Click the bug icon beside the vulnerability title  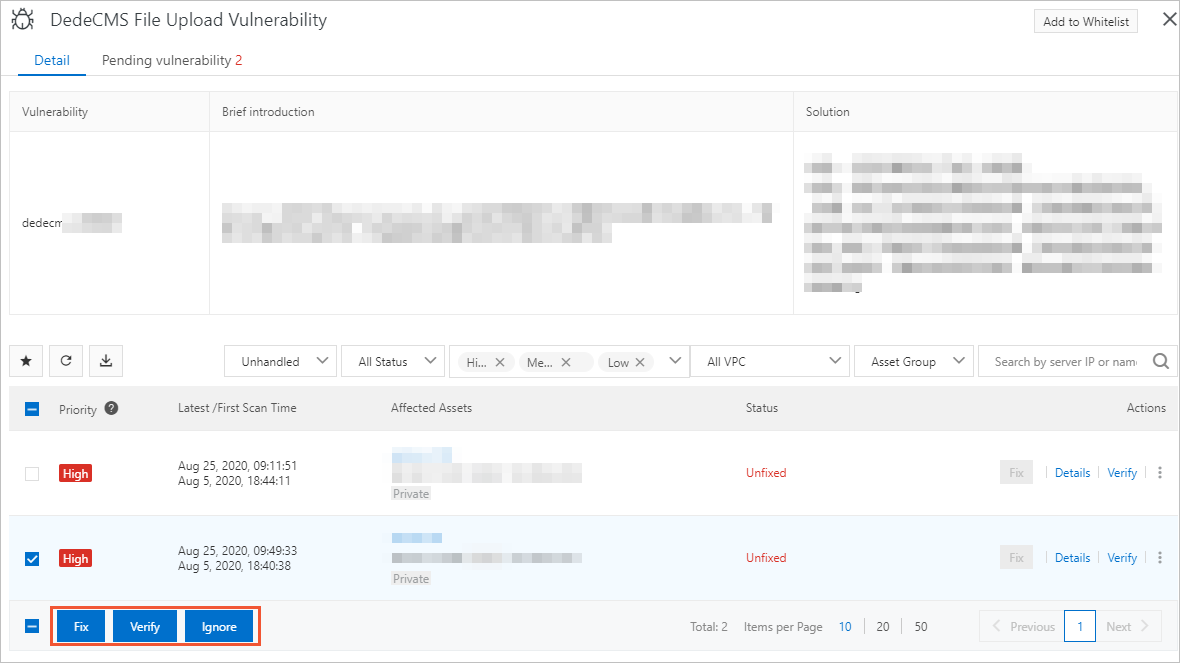[x=23, y=20]
